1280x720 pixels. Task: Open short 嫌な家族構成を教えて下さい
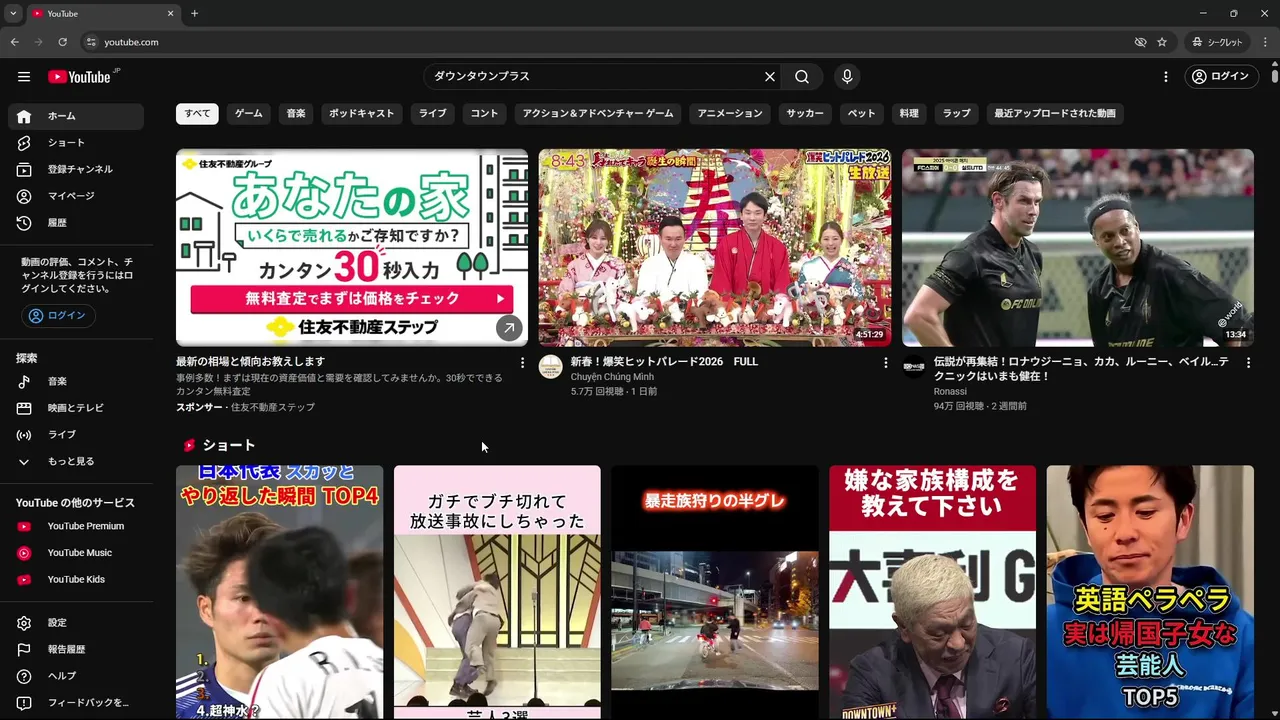click(x=932, y=592)
